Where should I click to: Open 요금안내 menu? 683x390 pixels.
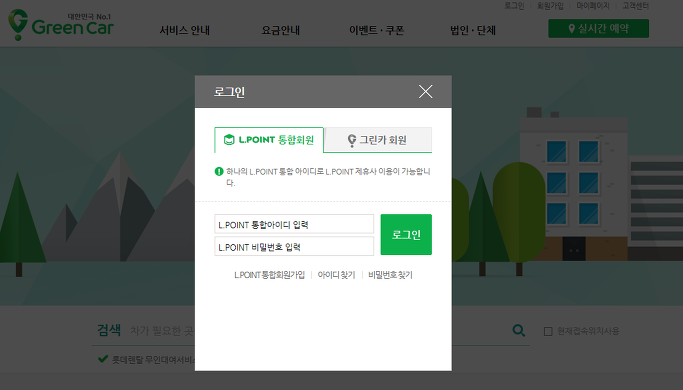281,30
